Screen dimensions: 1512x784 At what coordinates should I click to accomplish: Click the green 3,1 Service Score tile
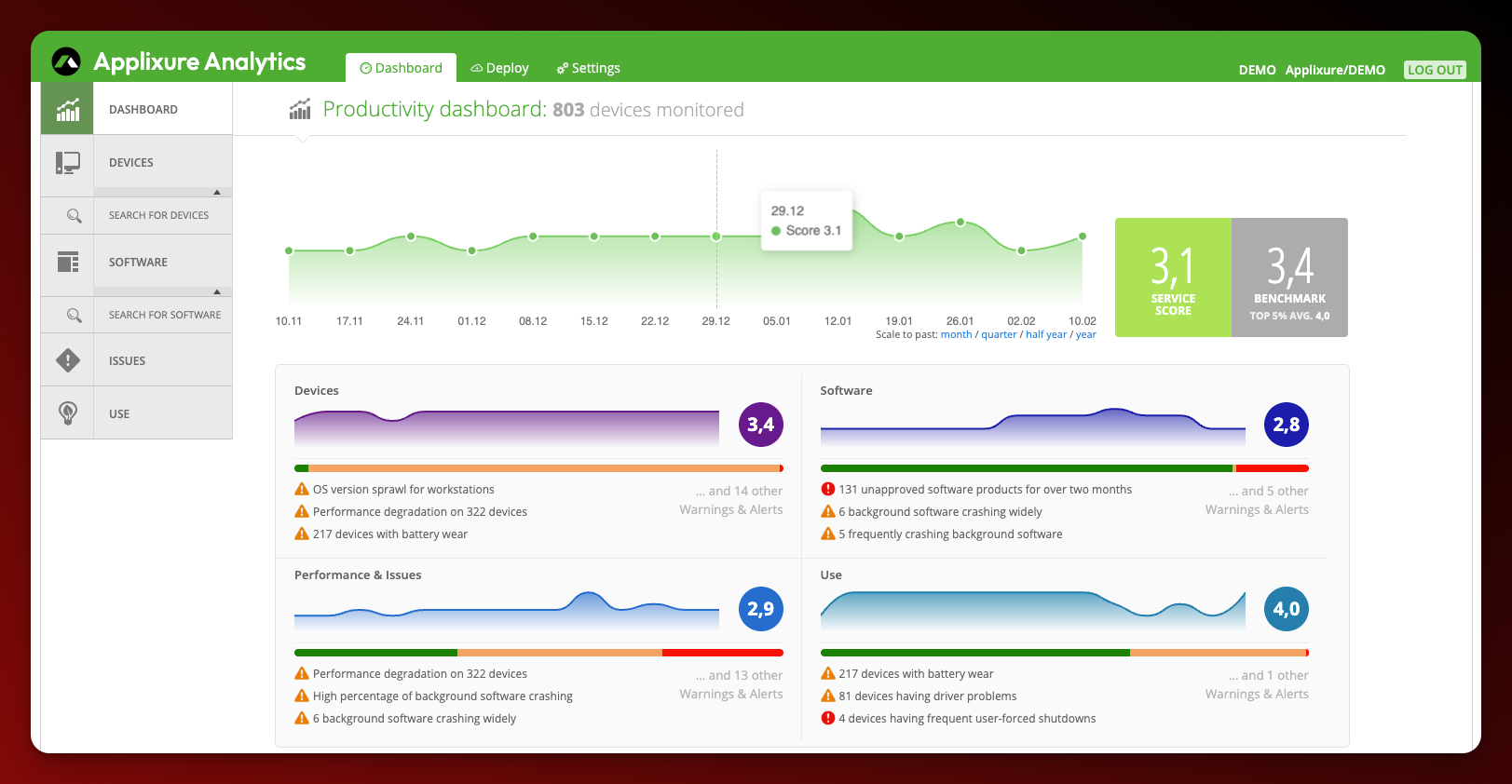1173,277
